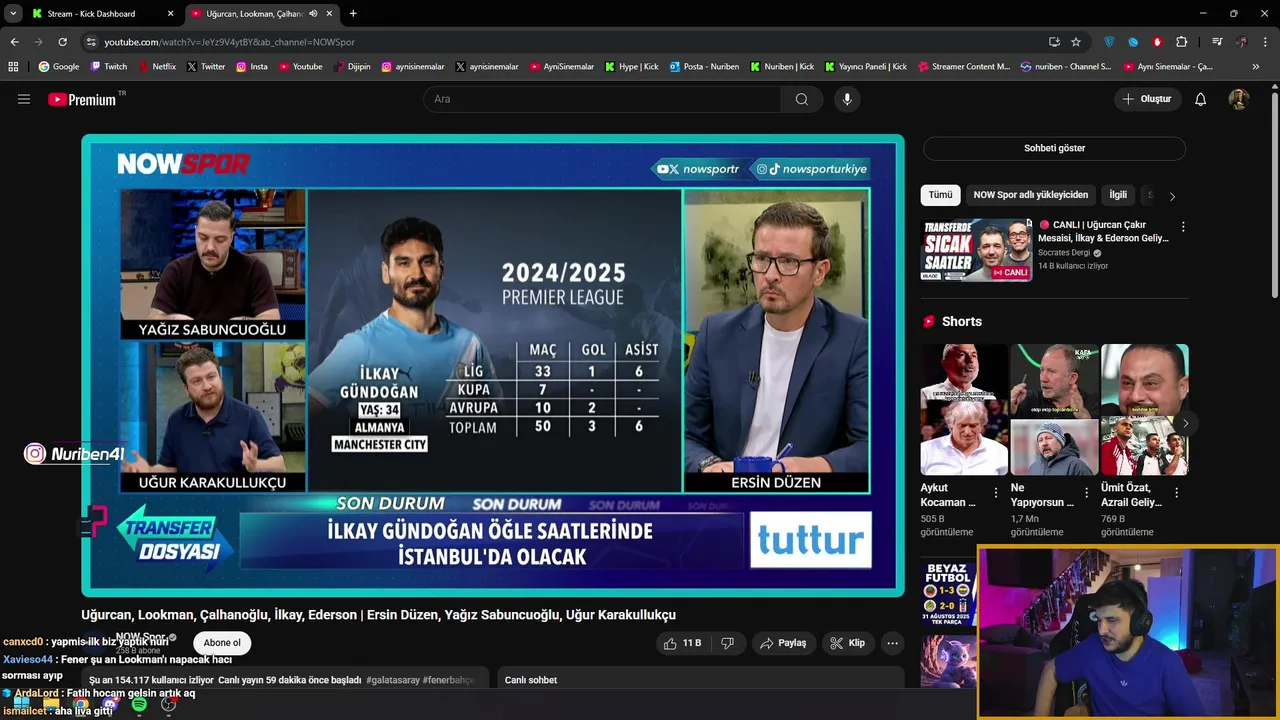This screenshot has width=1280, height=720.
Task: Open the YouTube account avatar menu
Action: click(1239, 99)
